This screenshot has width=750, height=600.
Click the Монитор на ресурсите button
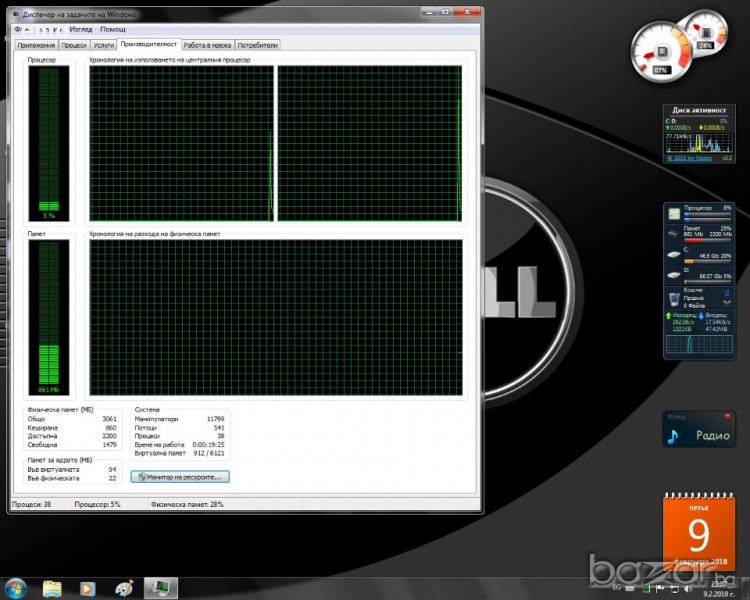pyautogui.click(x=182, y=477)
